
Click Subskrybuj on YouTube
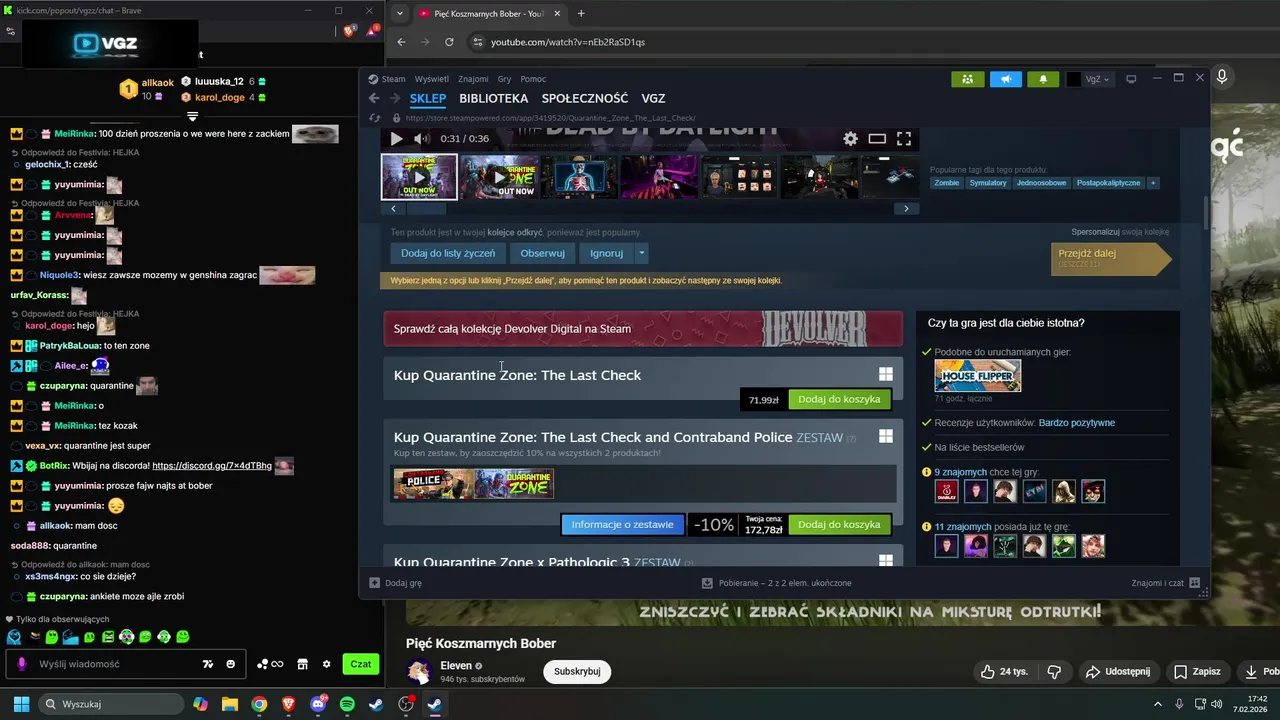click(x=577, y=671)
